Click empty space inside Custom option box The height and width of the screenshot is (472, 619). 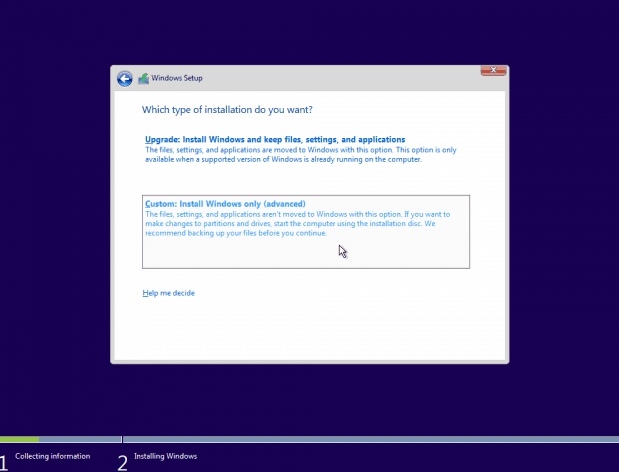(400, 254)
